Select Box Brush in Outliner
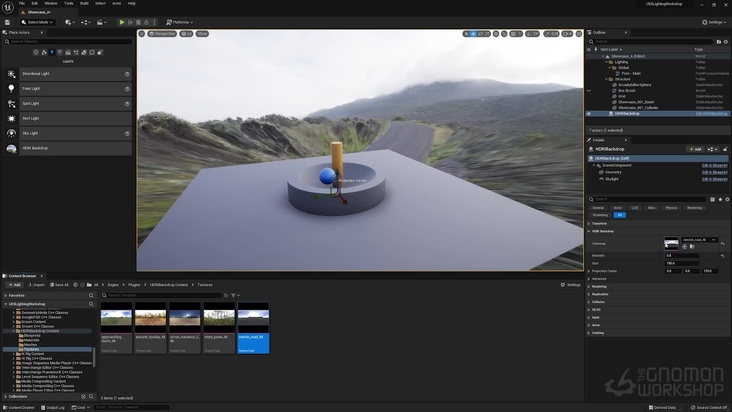This screenshot has height=412, width=732. click(626, 91)
